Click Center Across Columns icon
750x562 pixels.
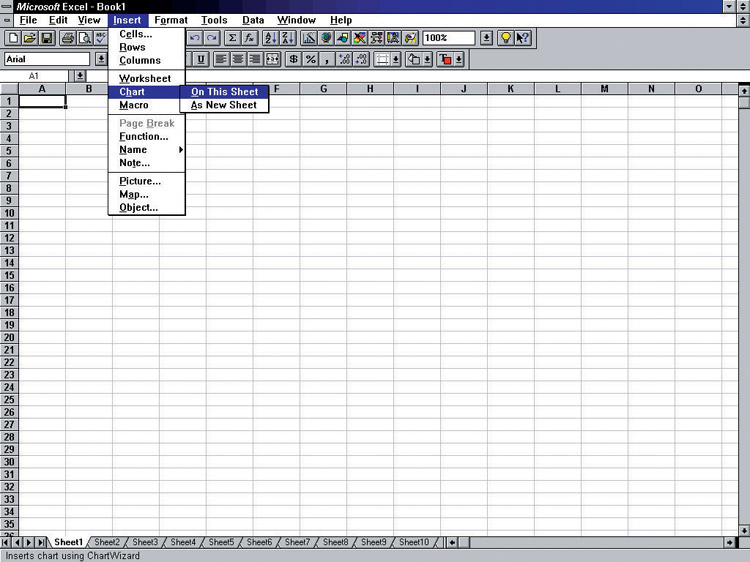coord(272,59)
